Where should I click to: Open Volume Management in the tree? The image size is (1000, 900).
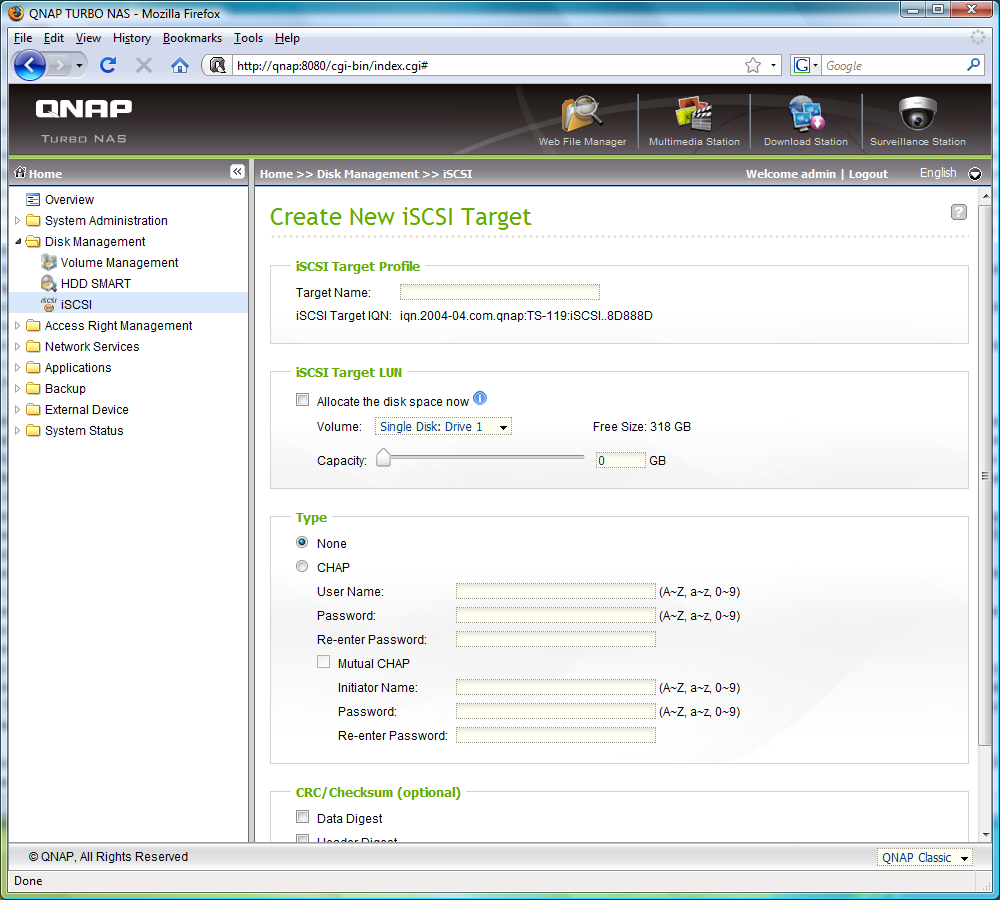[119, 262]
